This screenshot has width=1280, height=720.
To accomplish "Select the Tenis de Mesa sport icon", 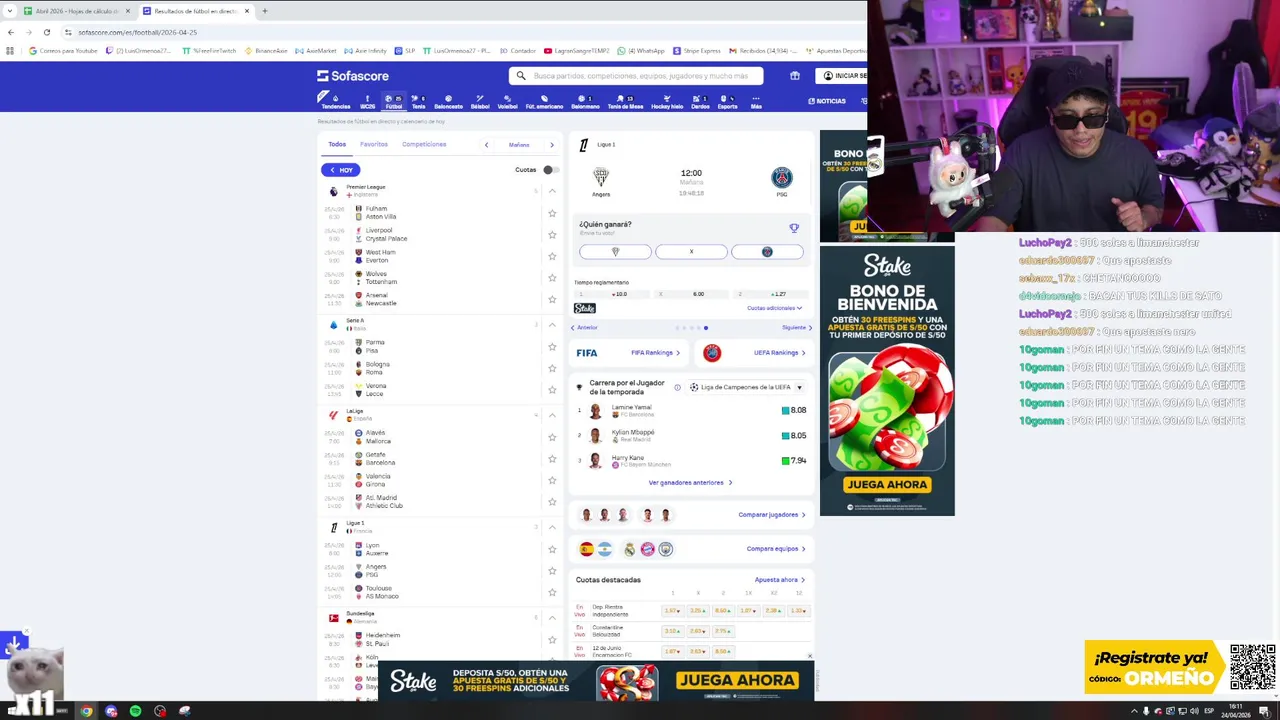I will 625,102.
